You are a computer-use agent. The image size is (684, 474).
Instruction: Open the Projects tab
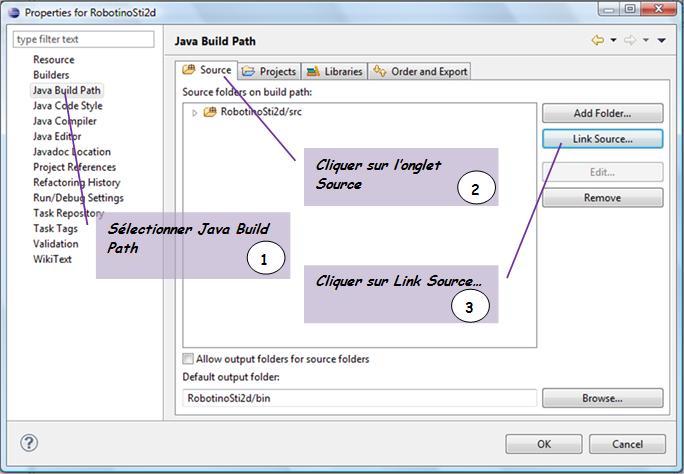[269, 71]
